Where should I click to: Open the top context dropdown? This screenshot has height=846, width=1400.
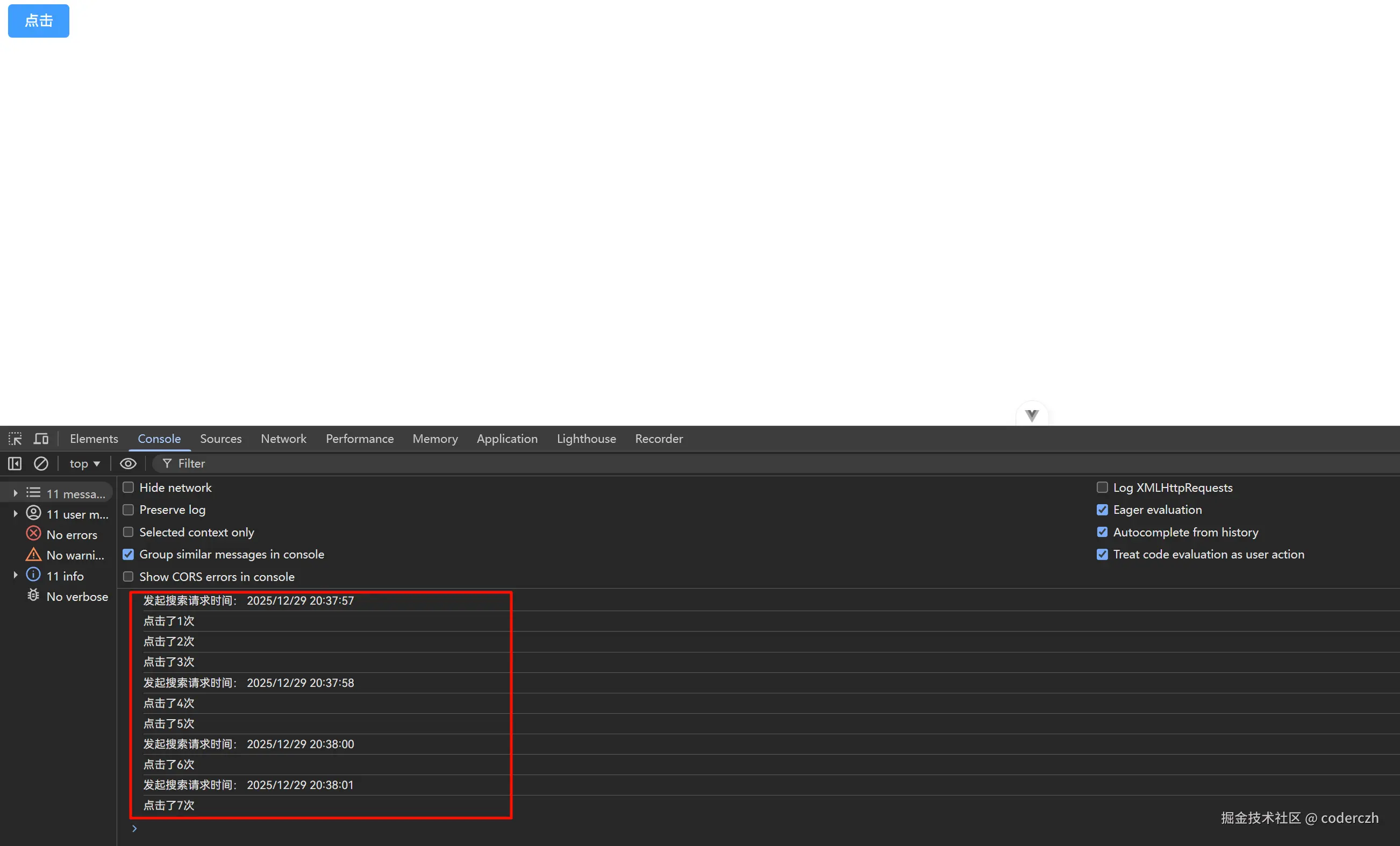click(84, 464)
